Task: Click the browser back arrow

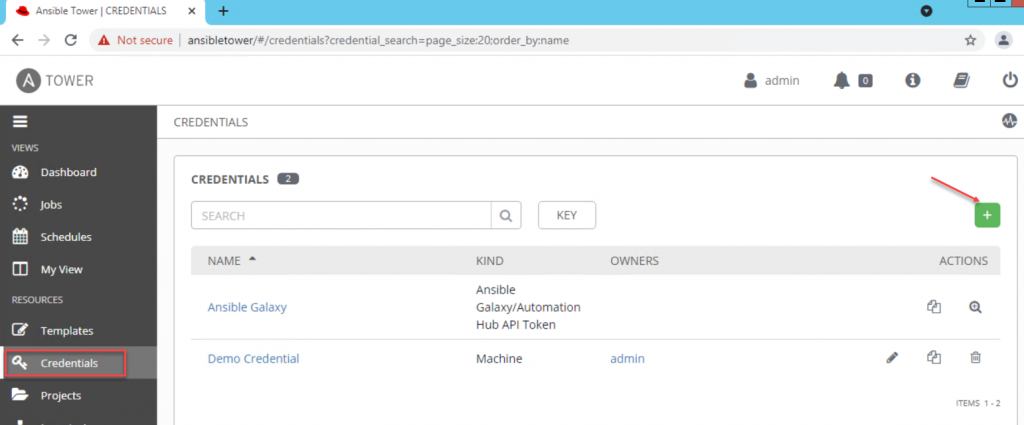Action: pos(18,40)
